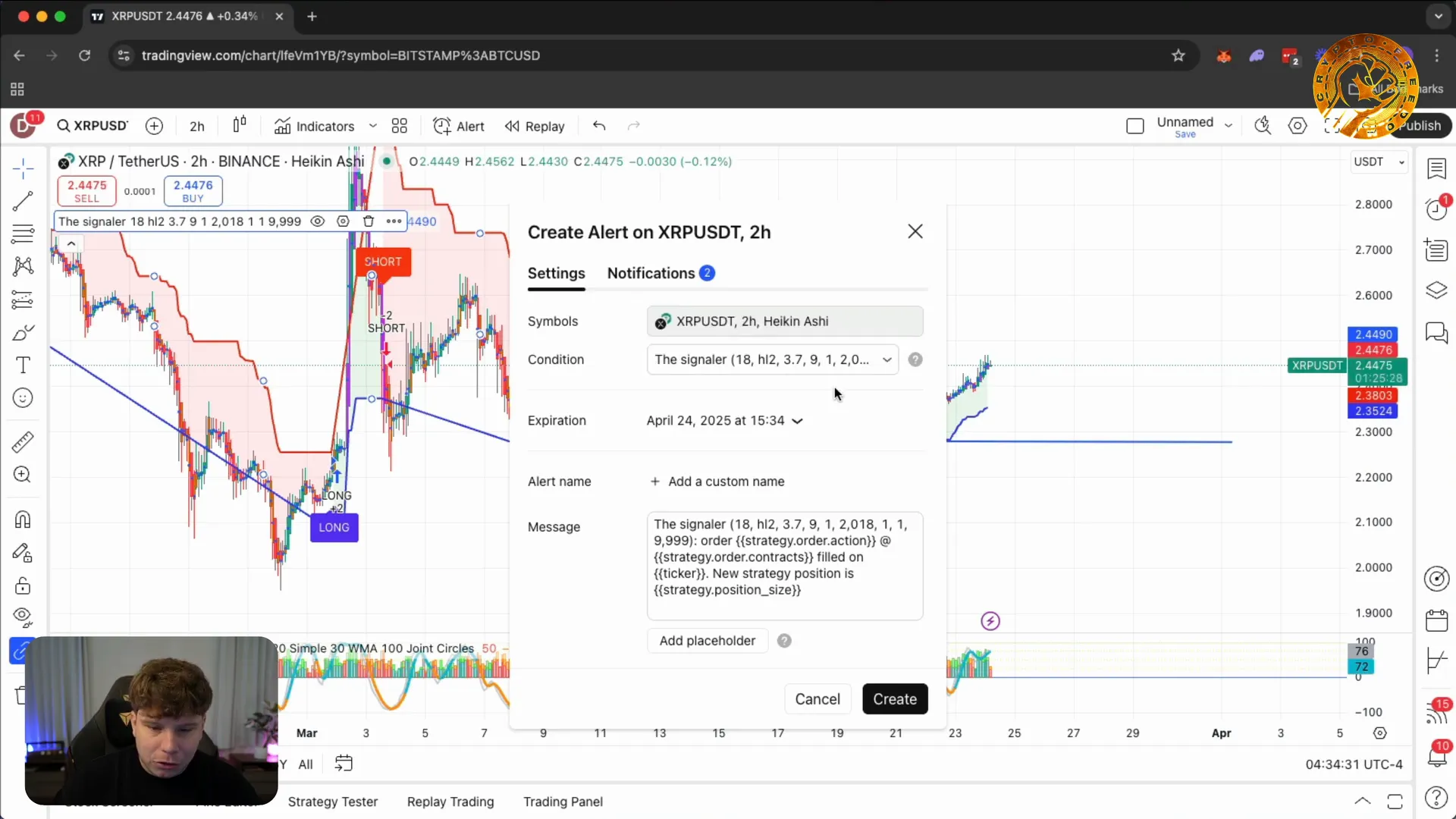Image resolution: width=1456 pixels, height=819 pixels.
Task: Expand the Expiration date dropdown
Action: (x=724, y=421)
